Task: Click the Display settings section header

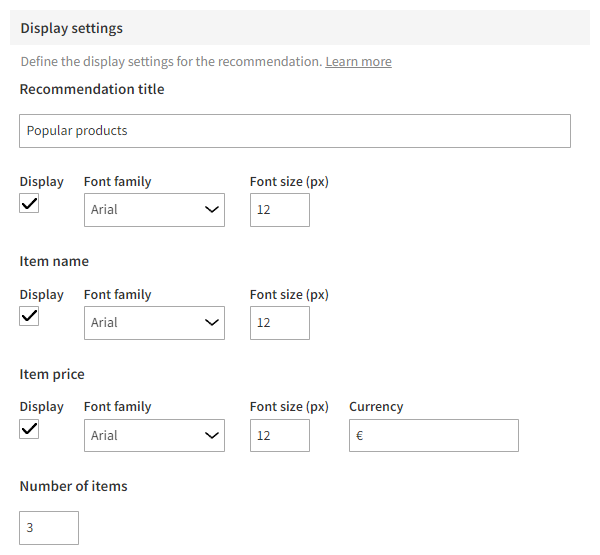Action: pyautogui.click(x=71, y=28)
